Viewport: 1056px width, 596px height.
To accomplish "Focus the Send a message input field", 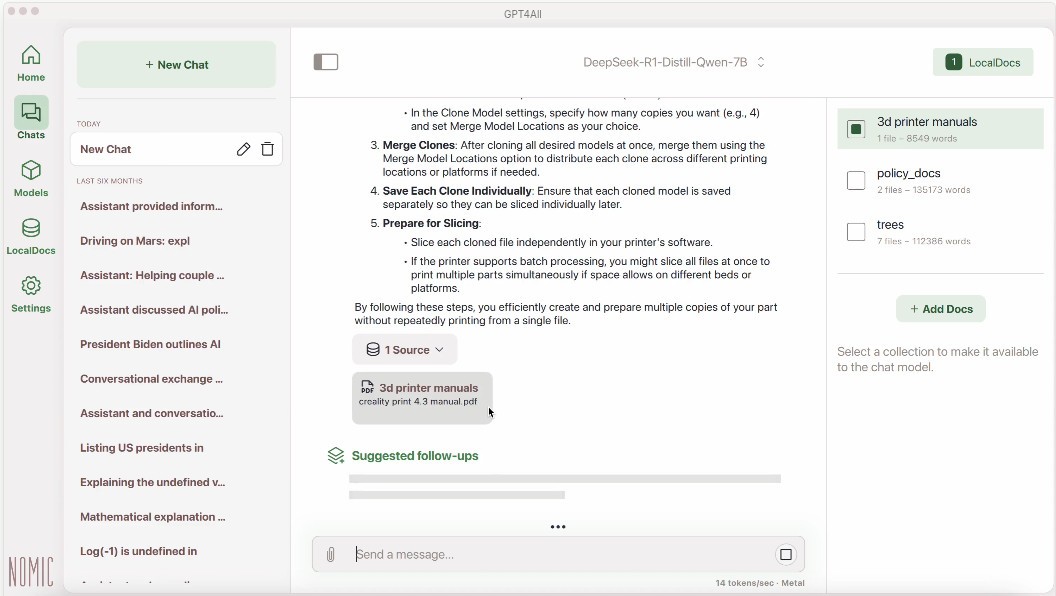I will click(559, 554).
